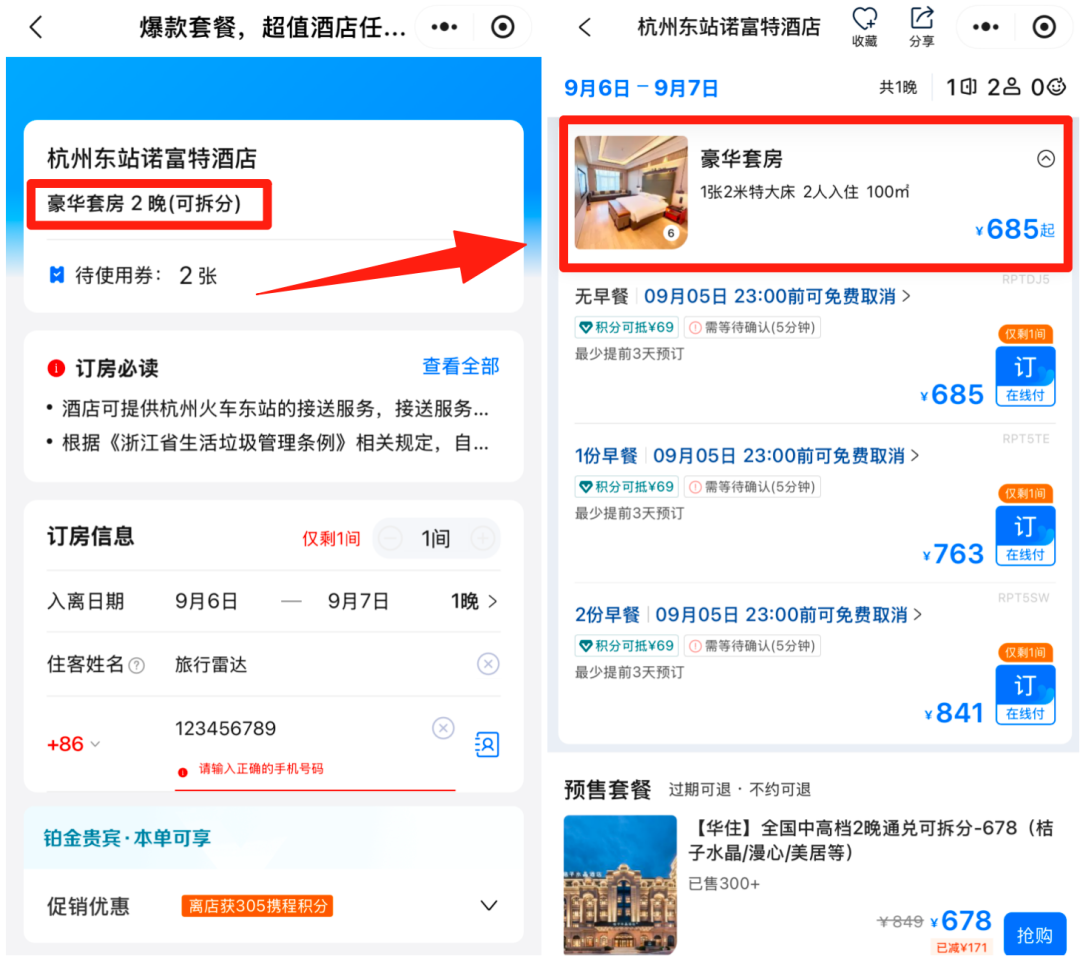This screenshot has width=1080, height=956.
Task: Increase room count with the plus stepper
Action: pos(482,538)
